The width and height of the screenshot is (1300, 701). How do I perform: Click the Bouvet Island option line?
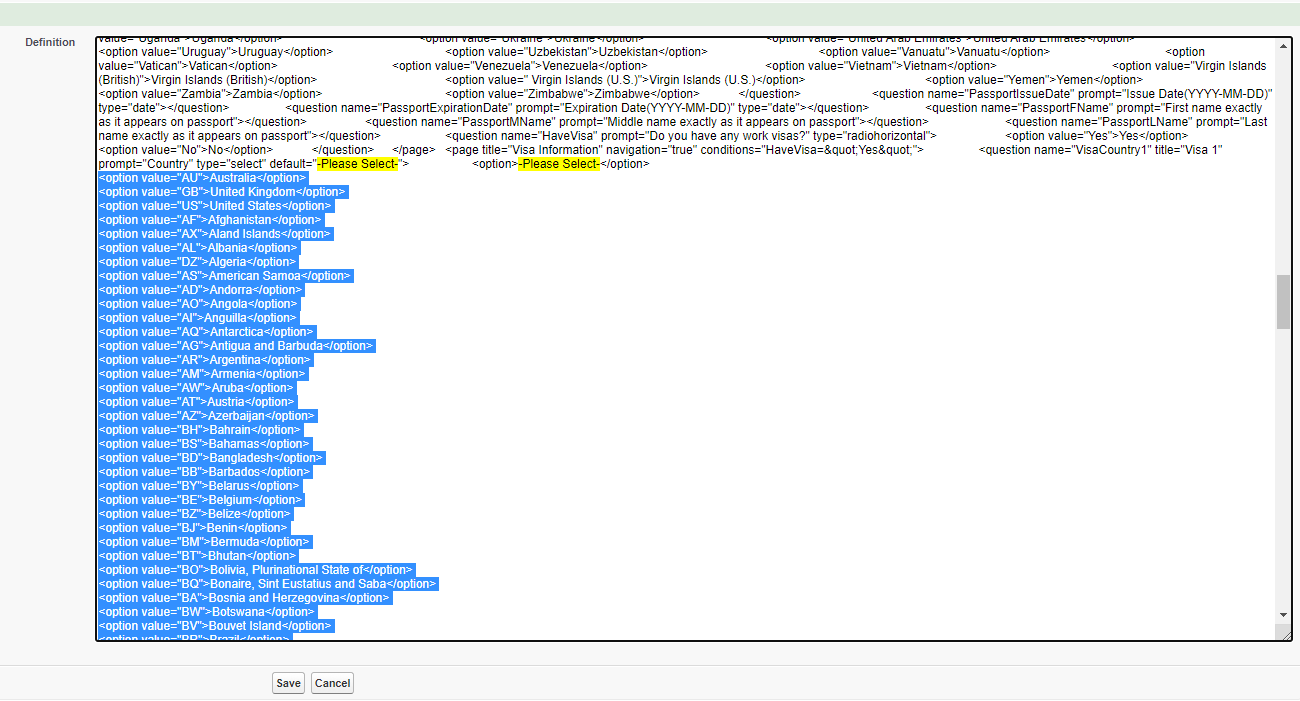214,626
